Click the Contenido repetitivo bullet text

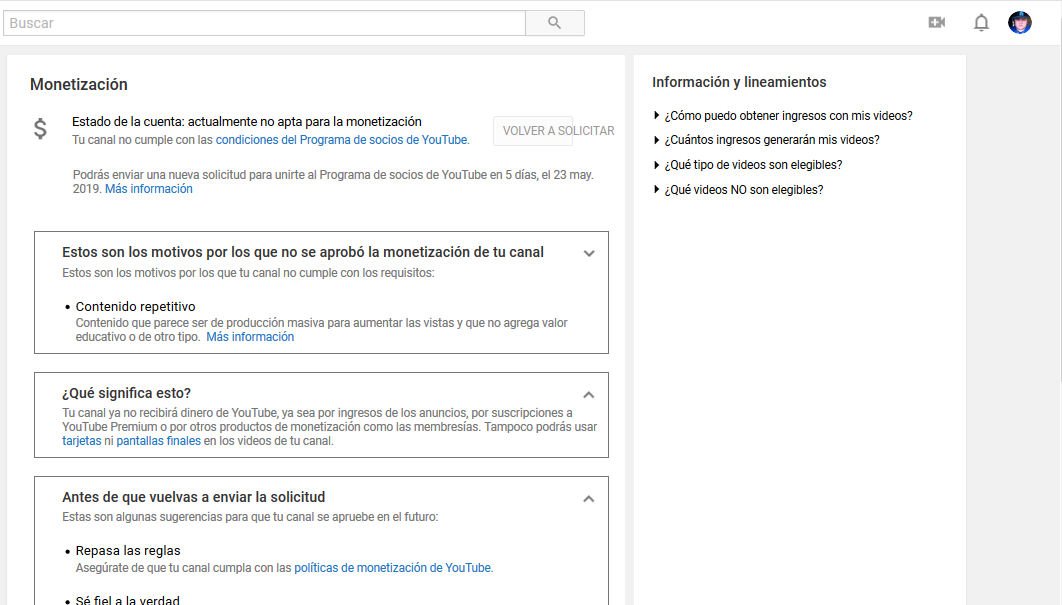click(x=135, y=306)
